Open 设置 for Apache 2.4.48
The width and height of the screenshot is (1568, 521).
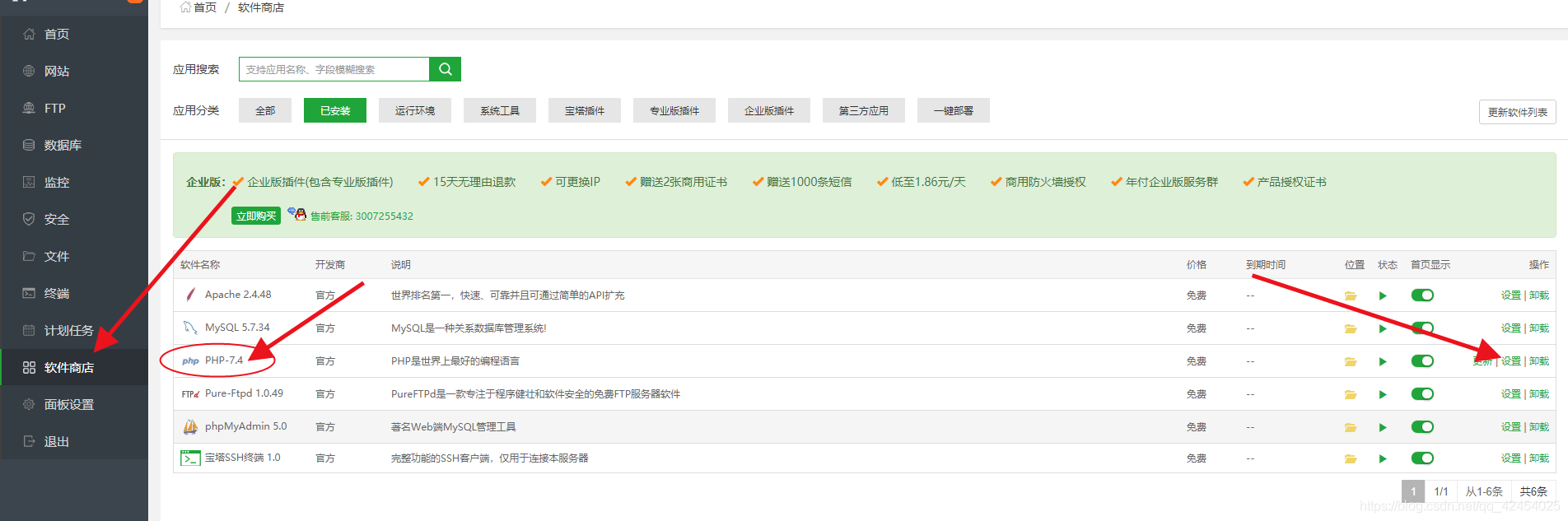pyautogui.click(x=1510, y=295)
